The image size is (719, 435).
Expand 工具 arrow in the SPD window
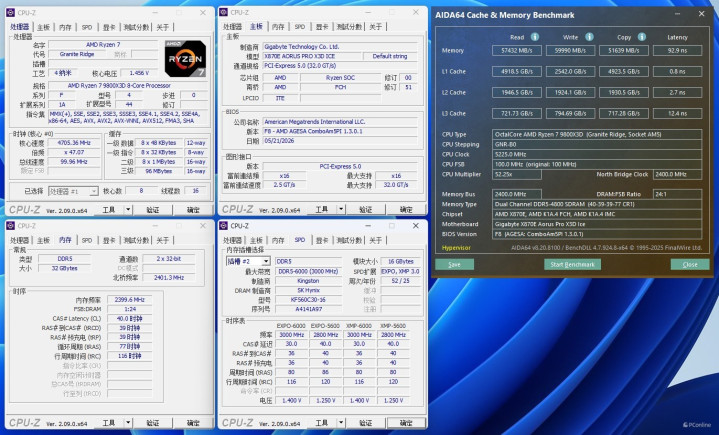[x=341, y=423]
